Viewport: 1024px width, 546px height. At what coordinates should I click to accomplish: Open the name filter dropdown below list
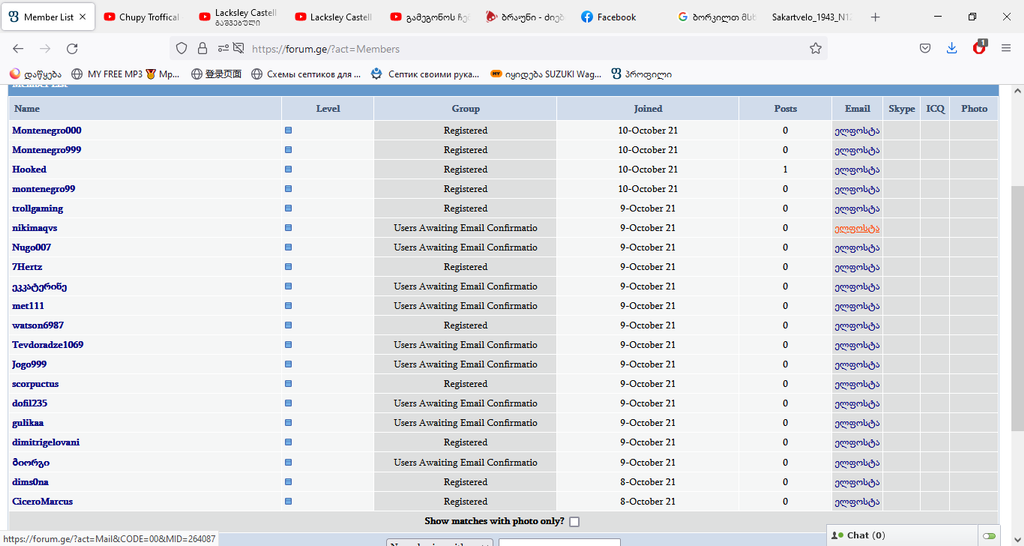(x=440, y=542)
